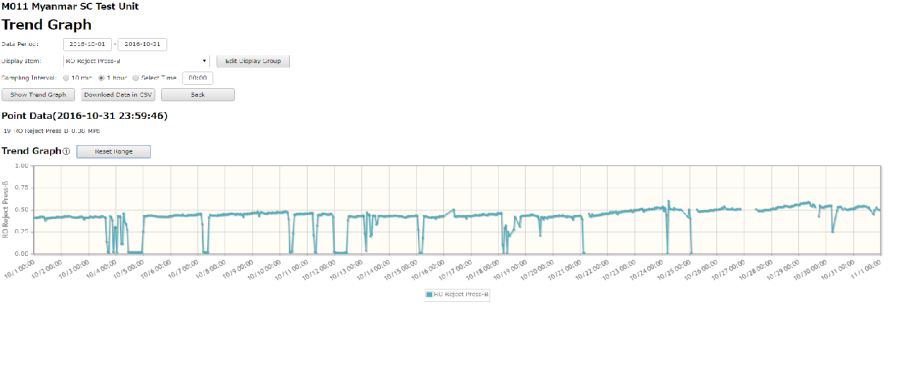Click the Back button
The width and height of the screenshot is (903, 373).
pyautogui.click(x=198, y=94)
